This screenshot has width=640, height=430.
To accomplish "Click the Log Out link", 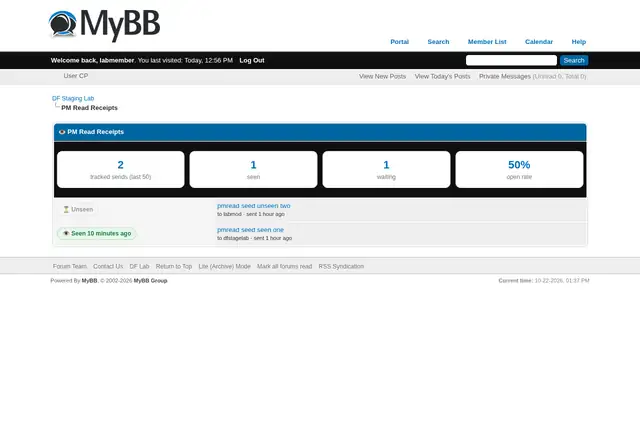I will (x=252, y=60).
